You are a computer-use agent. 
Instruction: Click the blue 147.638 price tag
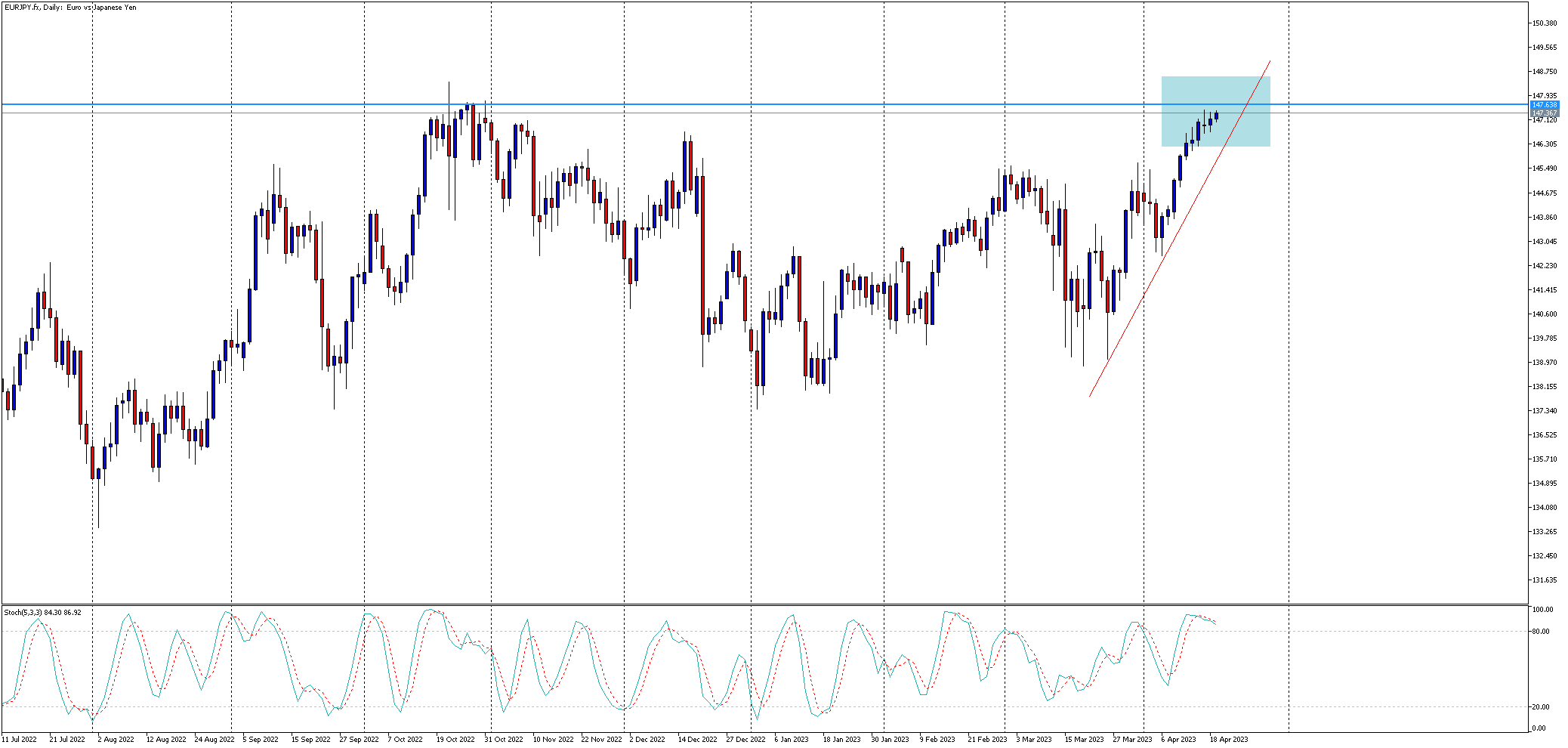[x=1544, y=105]
